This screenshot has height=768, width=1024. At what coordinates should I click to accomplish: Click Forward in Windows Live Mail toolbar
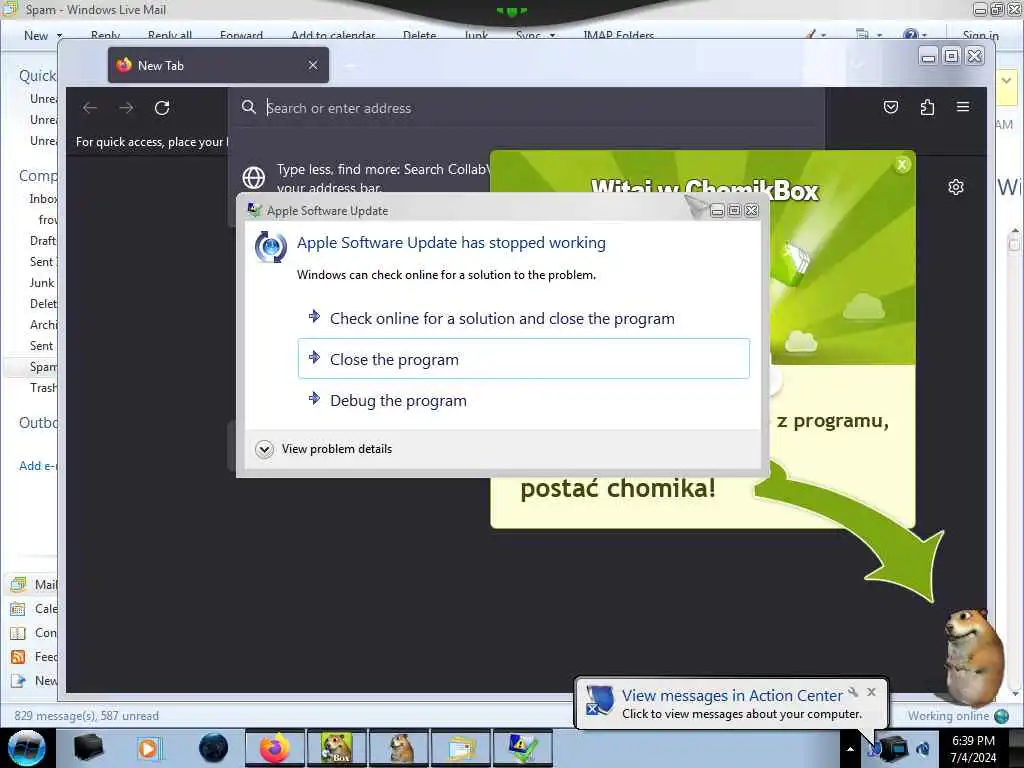pyautogui.click(x=242, y=35)
